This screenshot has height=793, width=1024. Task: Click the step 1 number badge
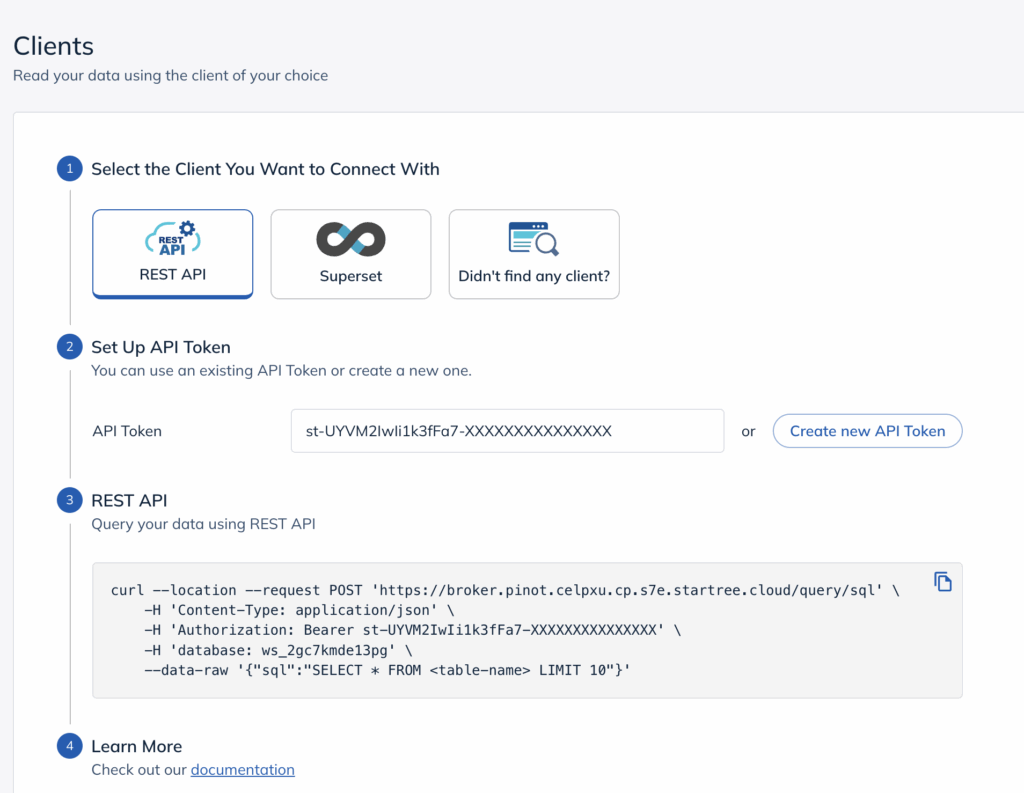(x=70, y=169)
